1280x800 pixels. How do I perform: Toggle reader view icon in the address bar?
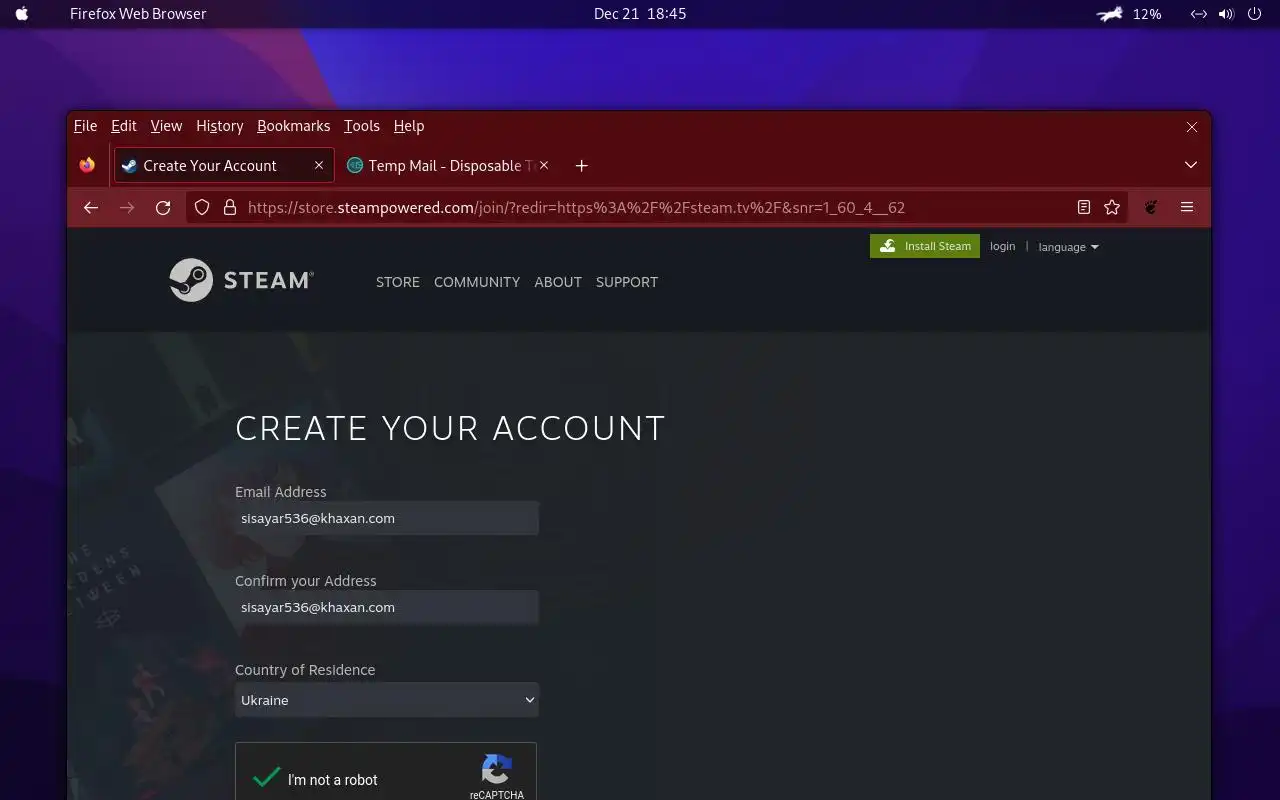click(1083, 207)
